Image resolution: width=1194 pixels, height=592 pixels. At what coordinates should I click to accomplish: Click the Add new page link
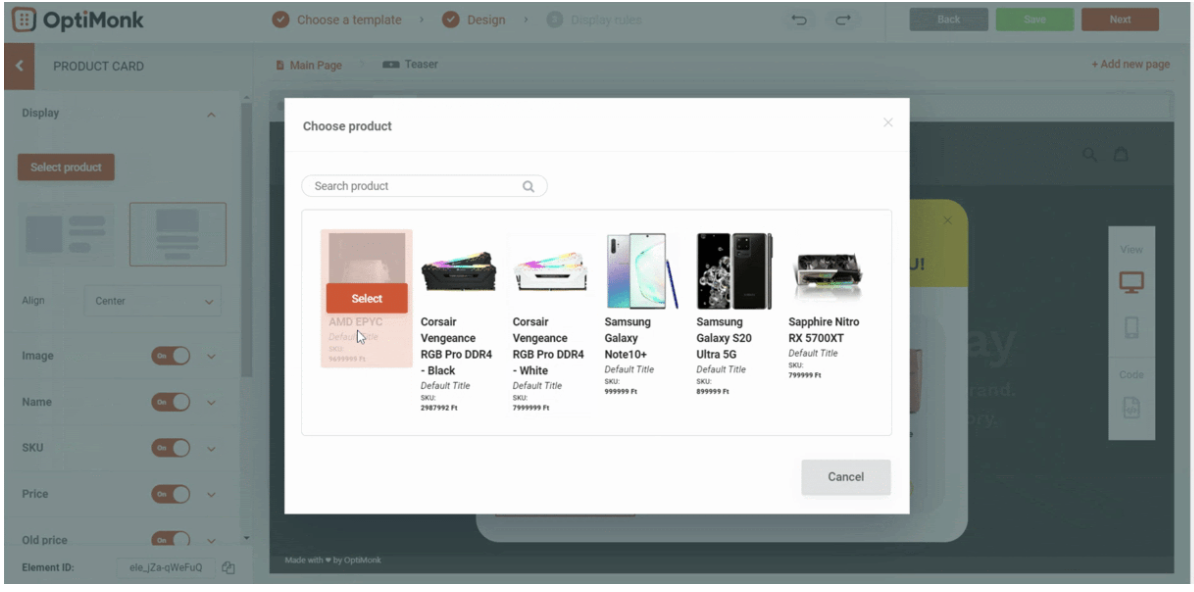coord(1131,64)
